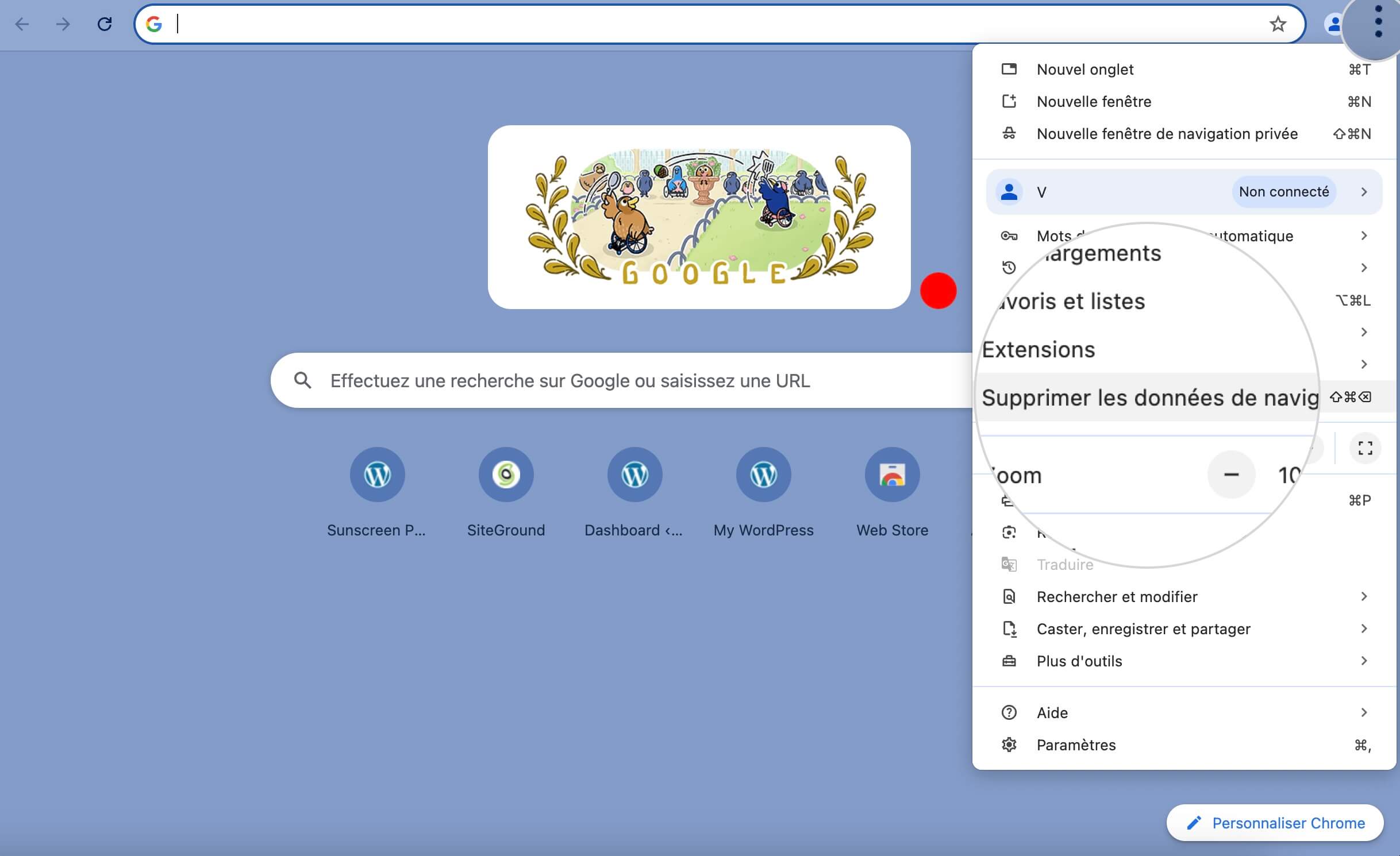Click the ⌘P print shortcut label
Screen dimensions: 1400x856
(x=1360, y=500)
